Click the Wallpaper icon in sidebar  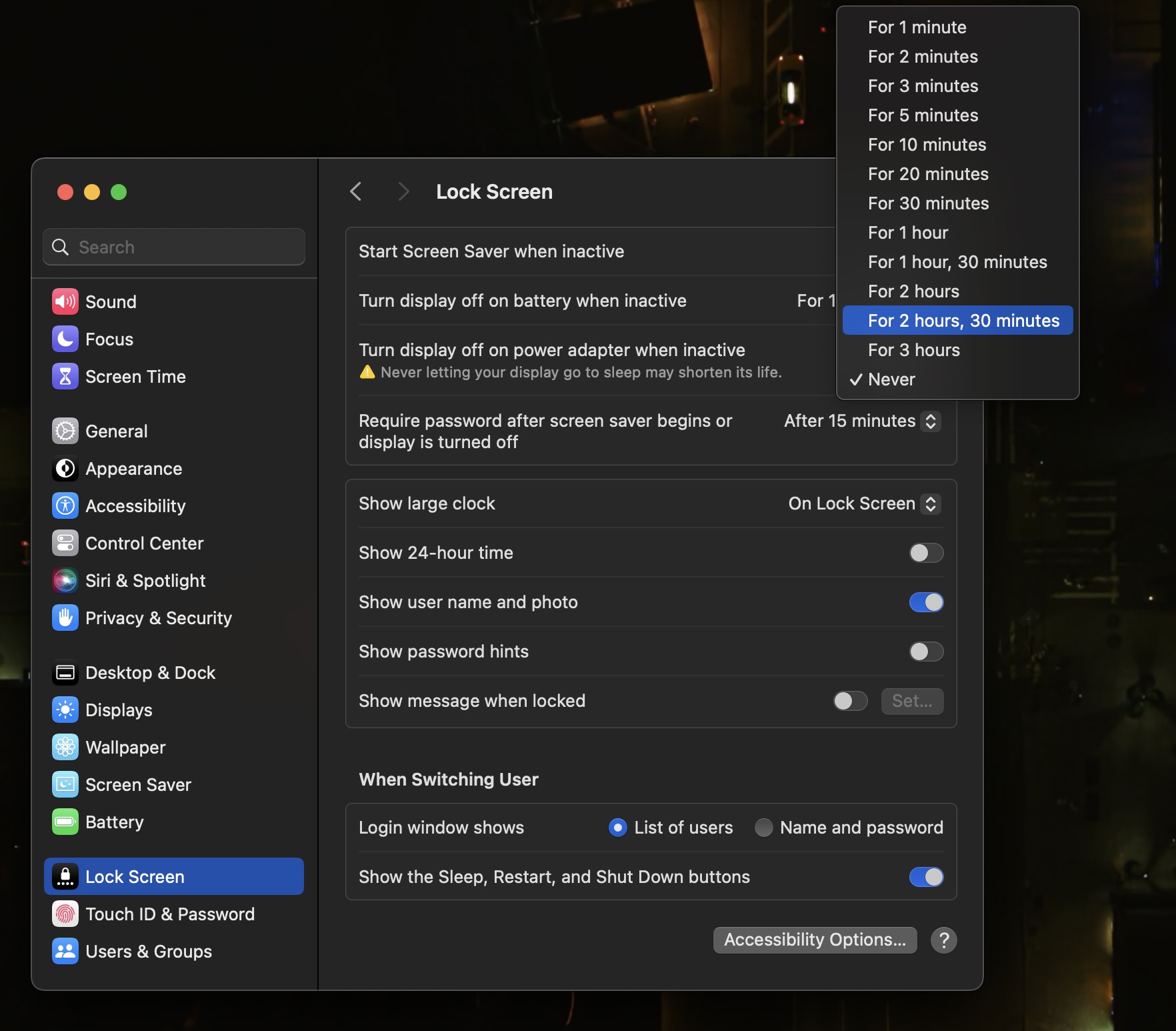click(x=65, y=748)
